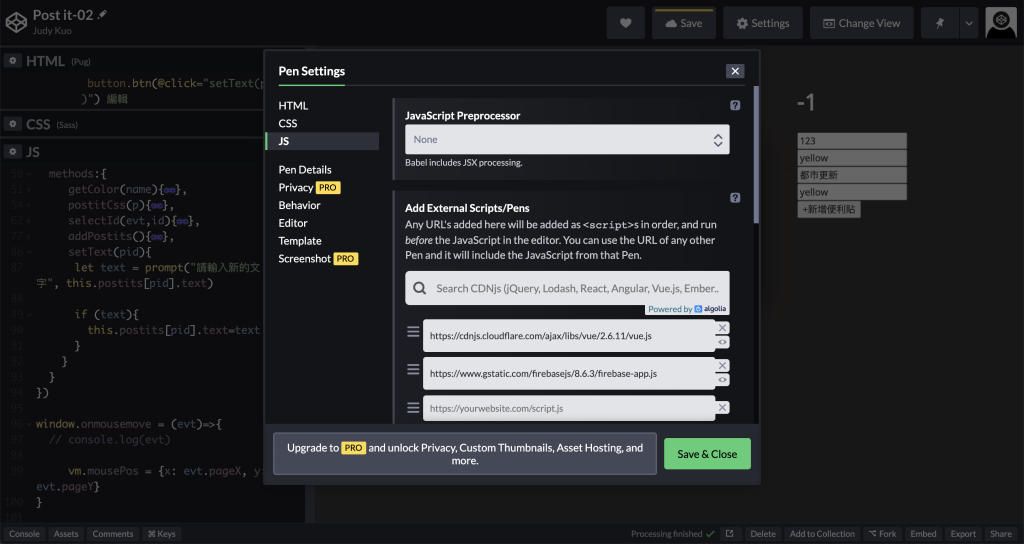The height and width of the screenshot is (544, 1024).
Task: Open the Assets panel
Action: pos(66,534)
